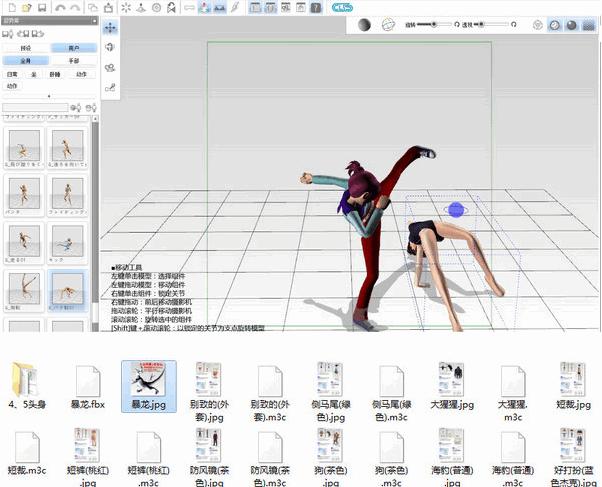Select the rotate-object tool in viewport sidebar
The image size is (602, 487).
[111, 47]
